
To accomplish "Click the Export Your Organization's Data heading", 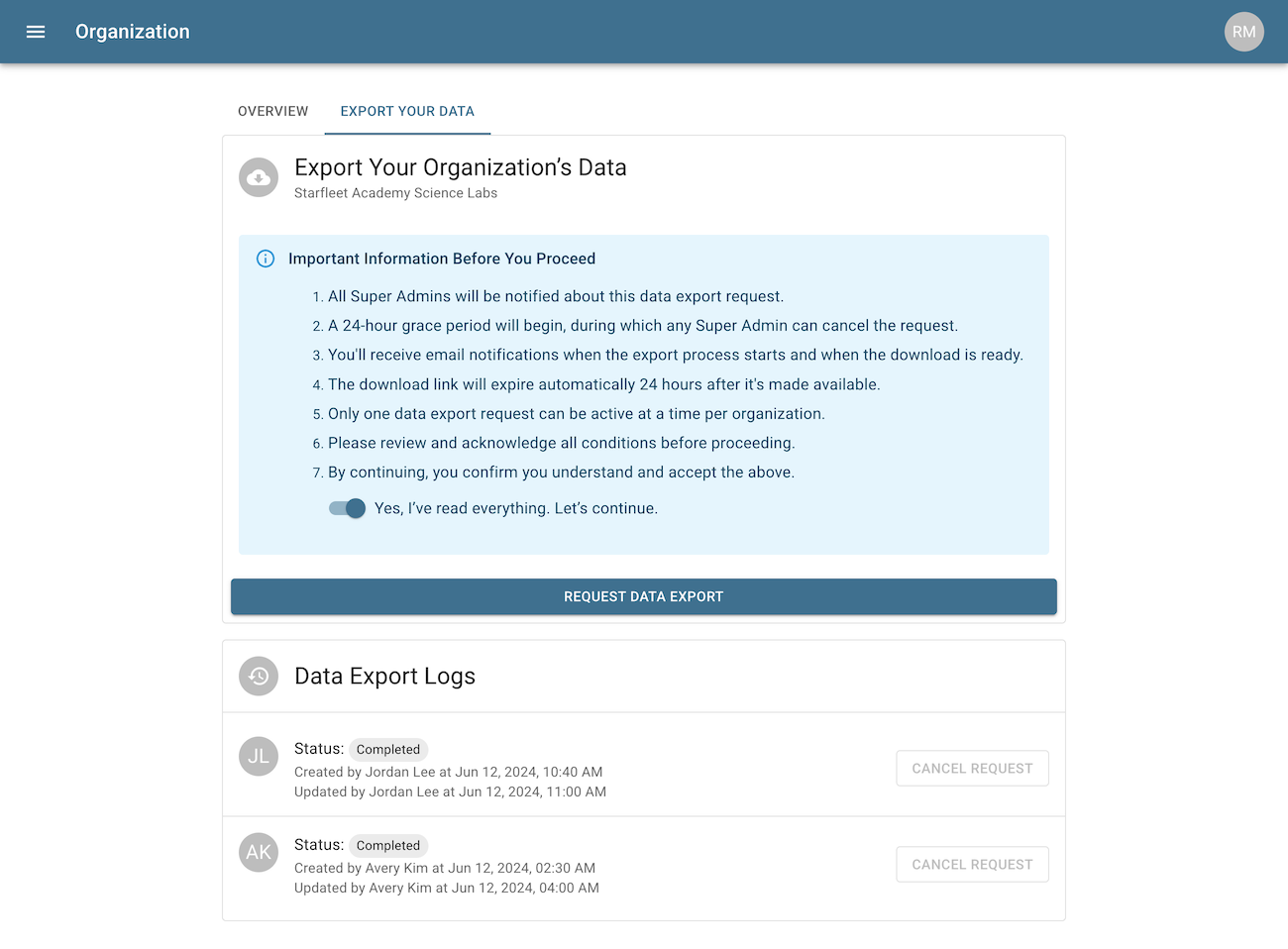I will [461, 167].
